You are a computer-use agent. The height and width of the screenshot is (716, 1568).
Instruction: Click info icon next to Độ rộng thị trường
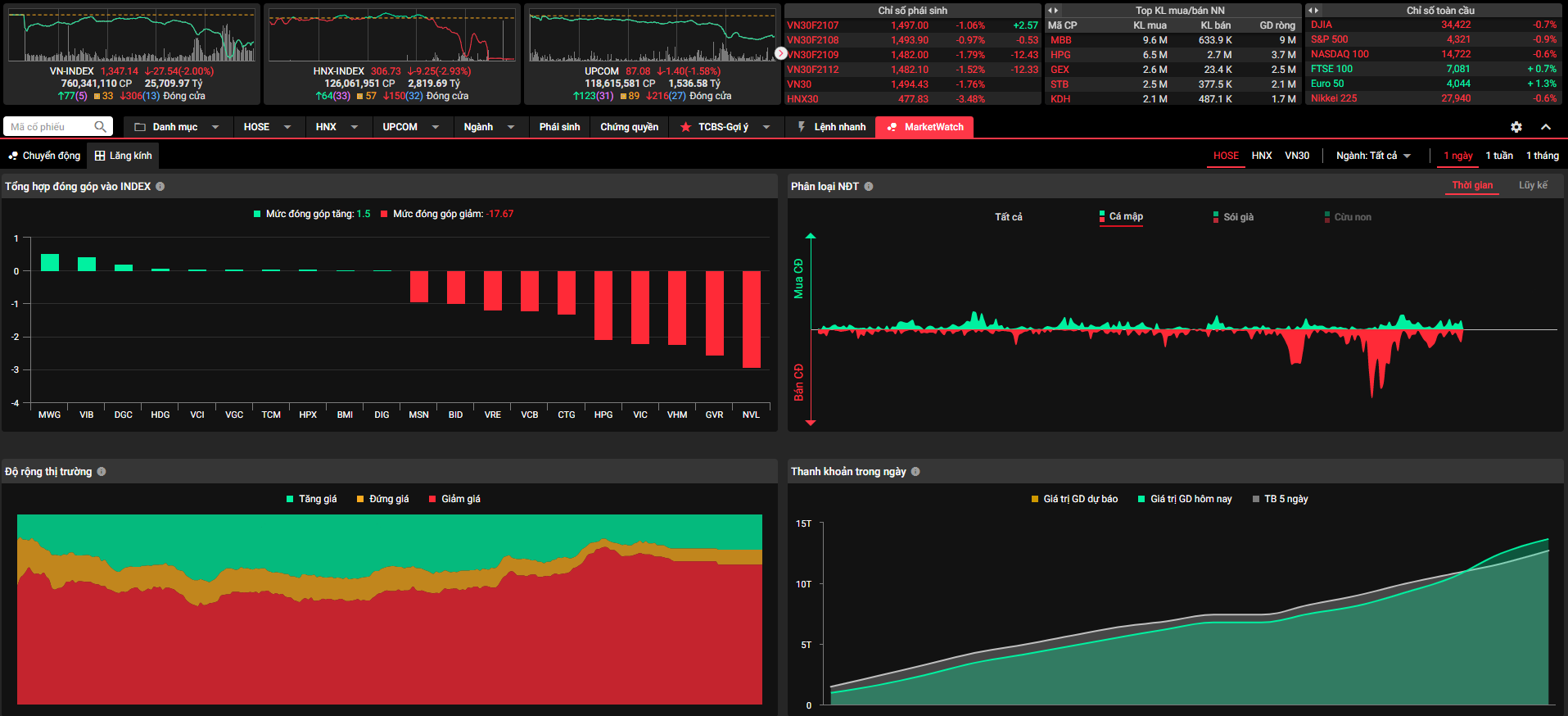tap(102, 472)
